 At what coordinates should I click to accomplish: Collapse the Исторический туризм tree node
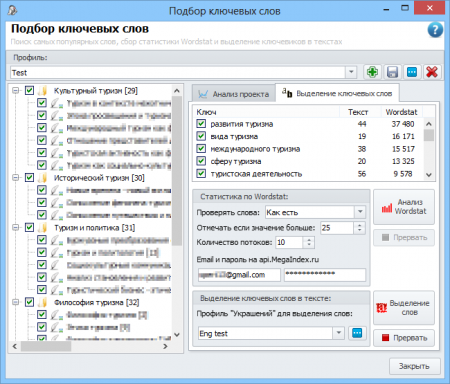15,178
